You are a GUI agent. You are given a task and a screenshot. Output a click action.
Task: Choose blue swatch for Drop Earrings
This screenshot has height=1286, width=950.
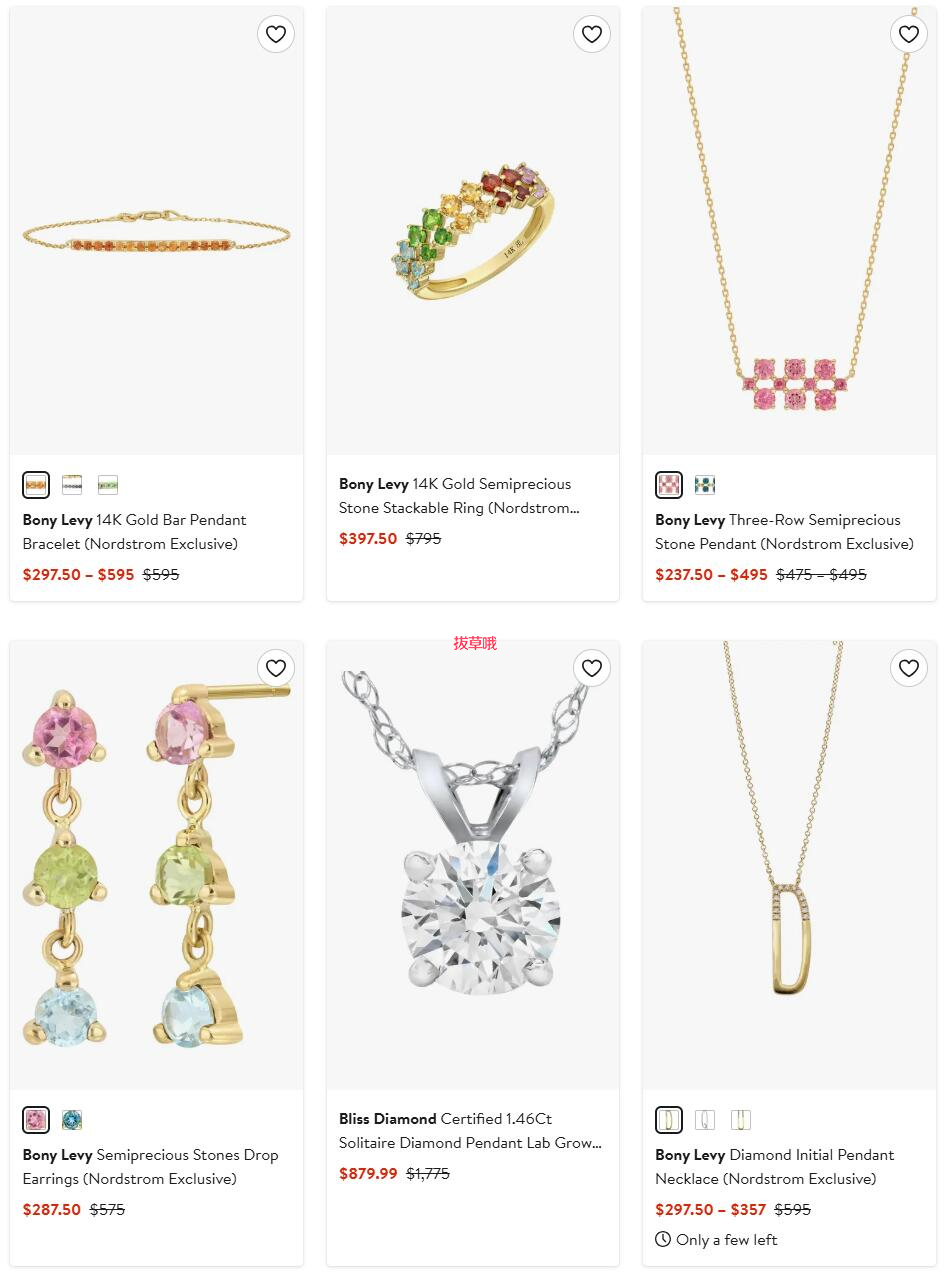point(72,1120)
